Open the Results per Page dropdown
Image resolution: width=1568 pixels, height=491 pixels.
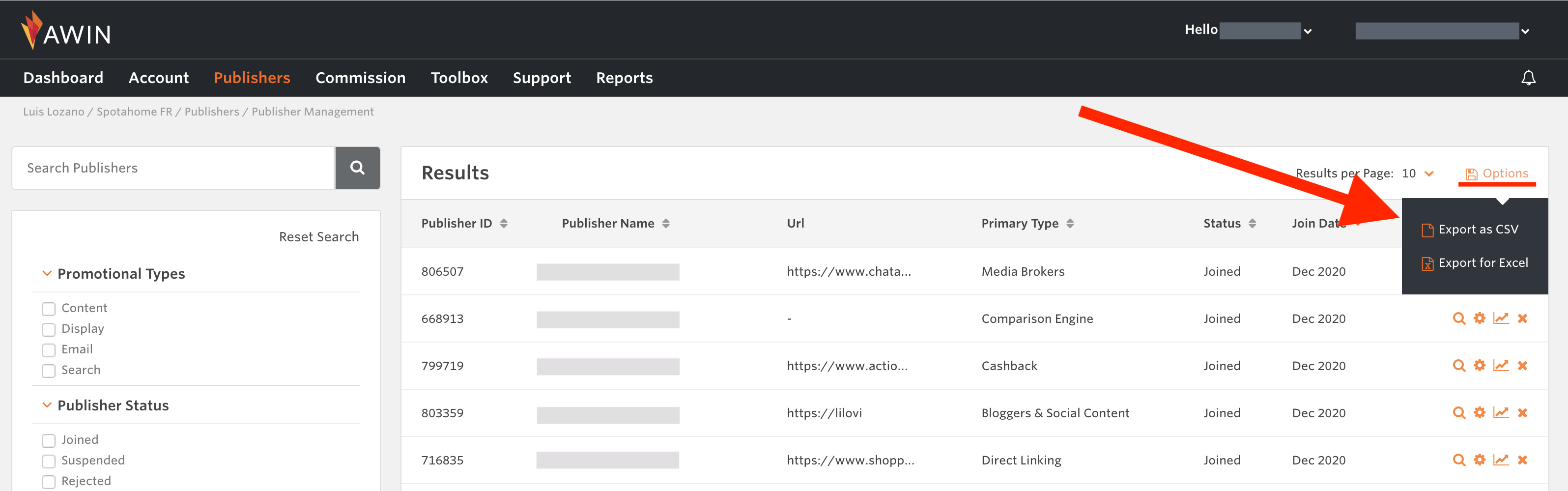pyautogui.click(x=1418, y=173)
